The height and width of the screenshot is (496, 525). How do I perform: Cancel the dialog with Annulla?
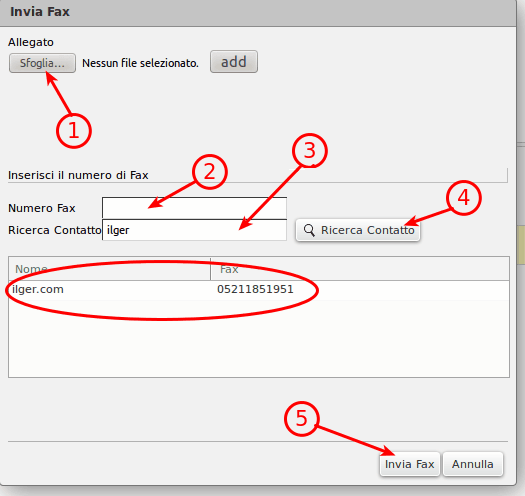coord(473,464)
